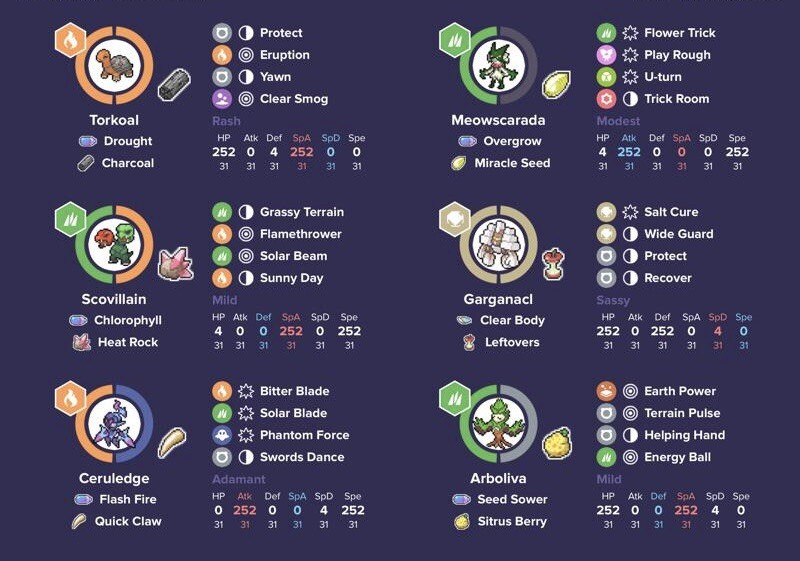Click the Meowscarada grass type hexagon badge
Image resolution: width=800 pixels, height=561 pixels.
pos(455,40)
